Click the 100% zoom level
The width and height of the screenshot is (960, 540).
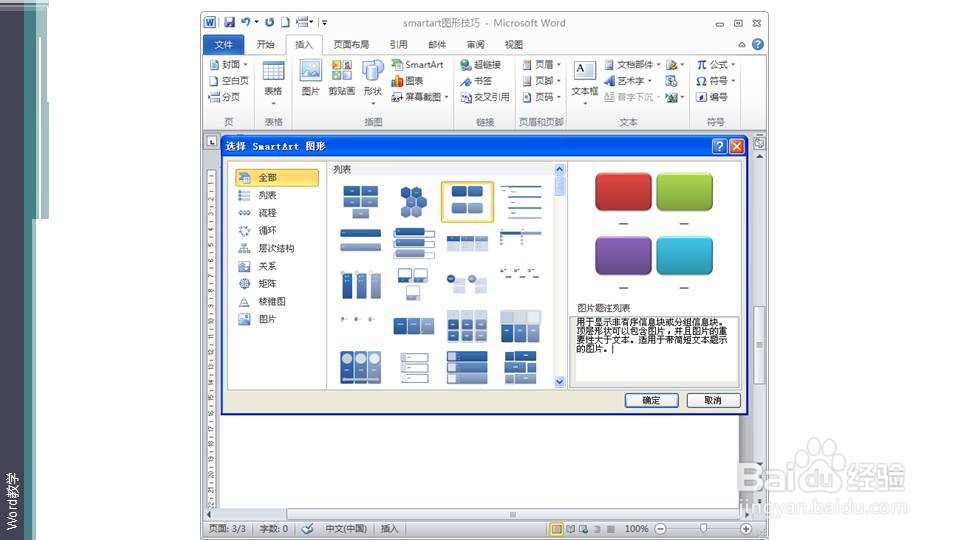pos(636,528)
